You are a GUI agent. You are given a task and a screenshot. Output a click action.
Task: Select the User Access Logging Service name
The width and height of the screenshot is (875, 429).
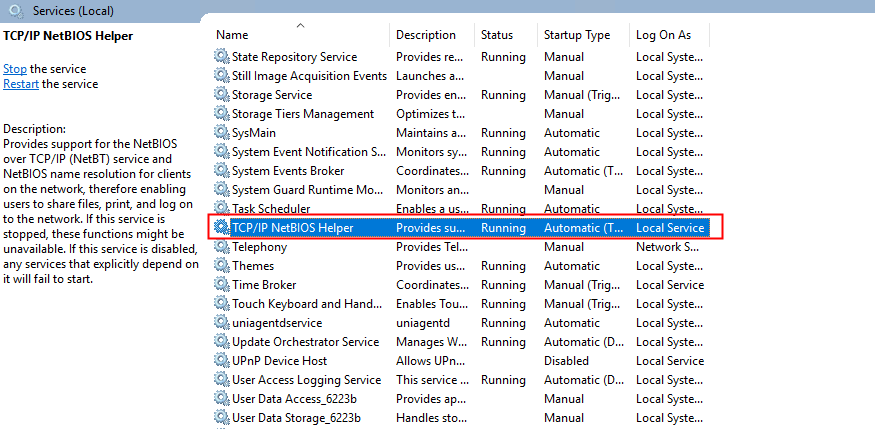pos(306,379)
